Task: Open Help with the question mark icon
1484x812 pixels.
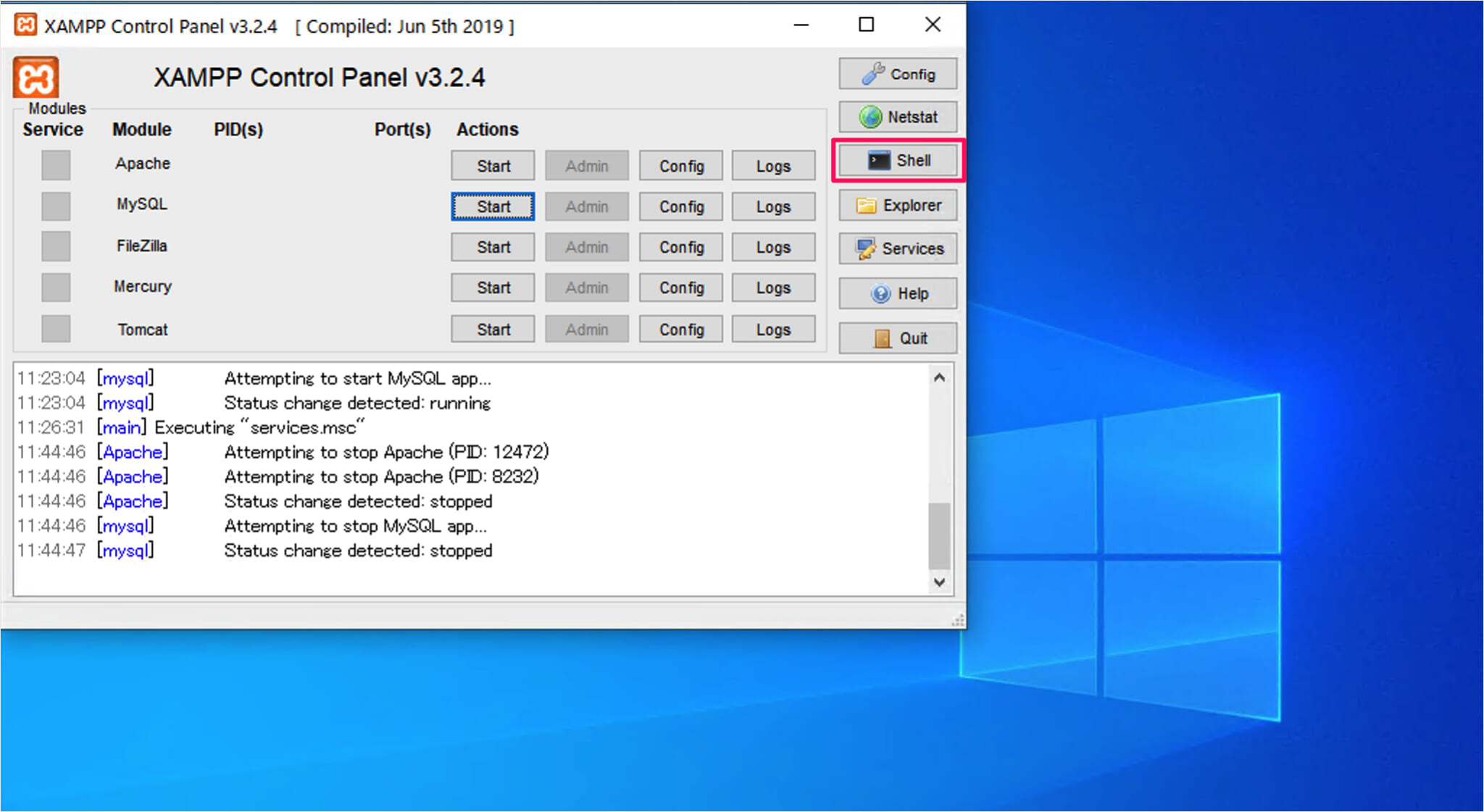Action: 898,293
